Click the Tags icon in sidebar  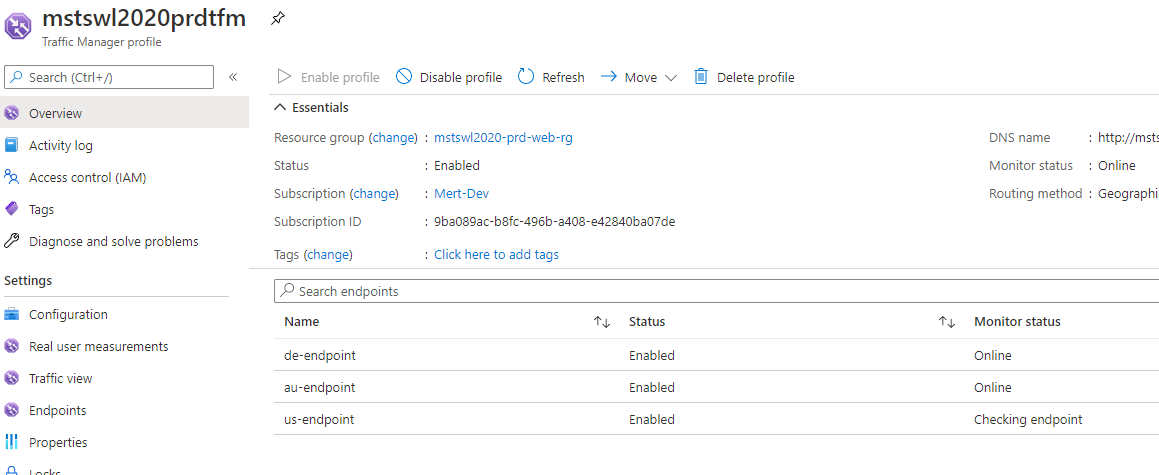click(11, 209)
